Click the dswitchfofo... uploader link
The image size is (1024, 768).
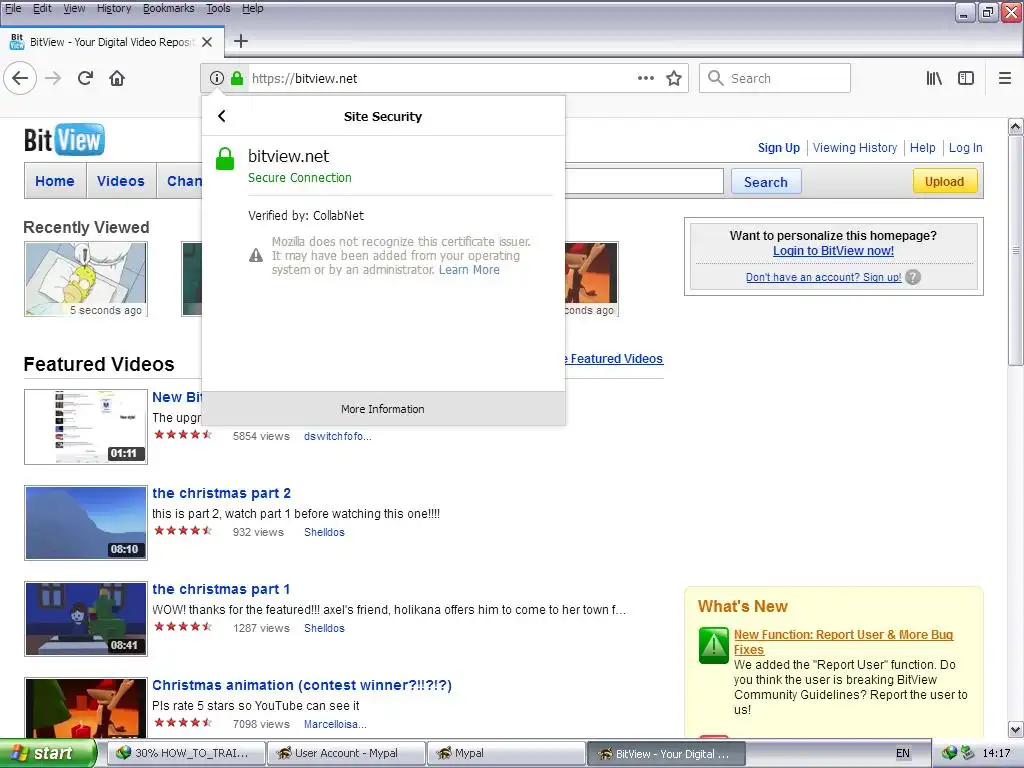coord(338,436)
